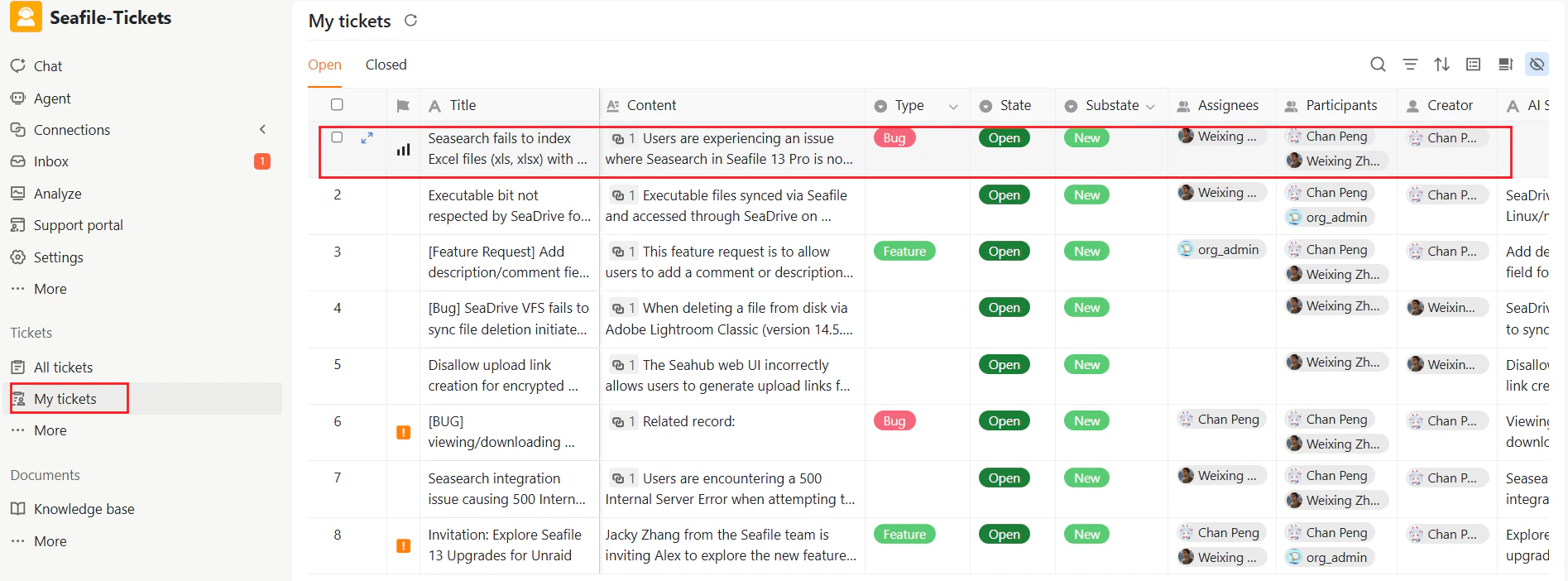
Task: Open the search icon in toolbar
Action: pos(1378,65)
